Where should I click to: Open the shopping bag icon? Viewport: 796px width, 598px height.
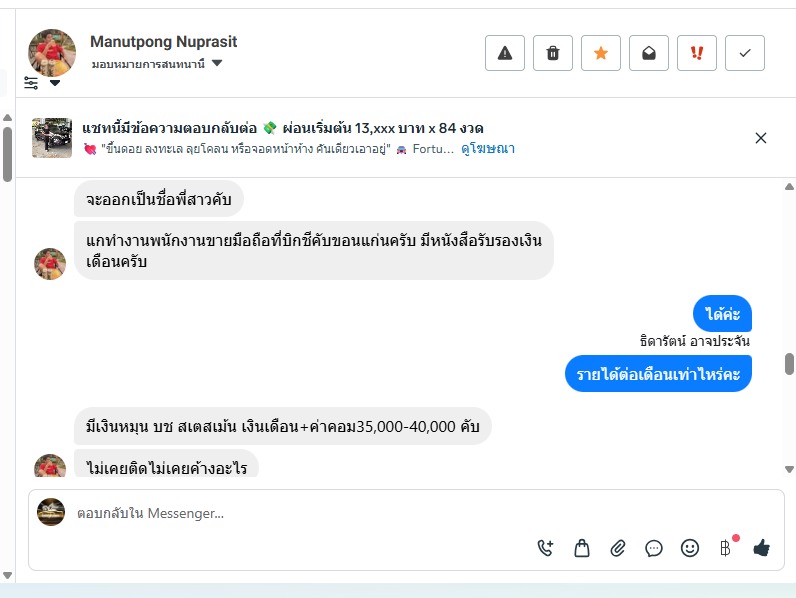click(582, 547)
